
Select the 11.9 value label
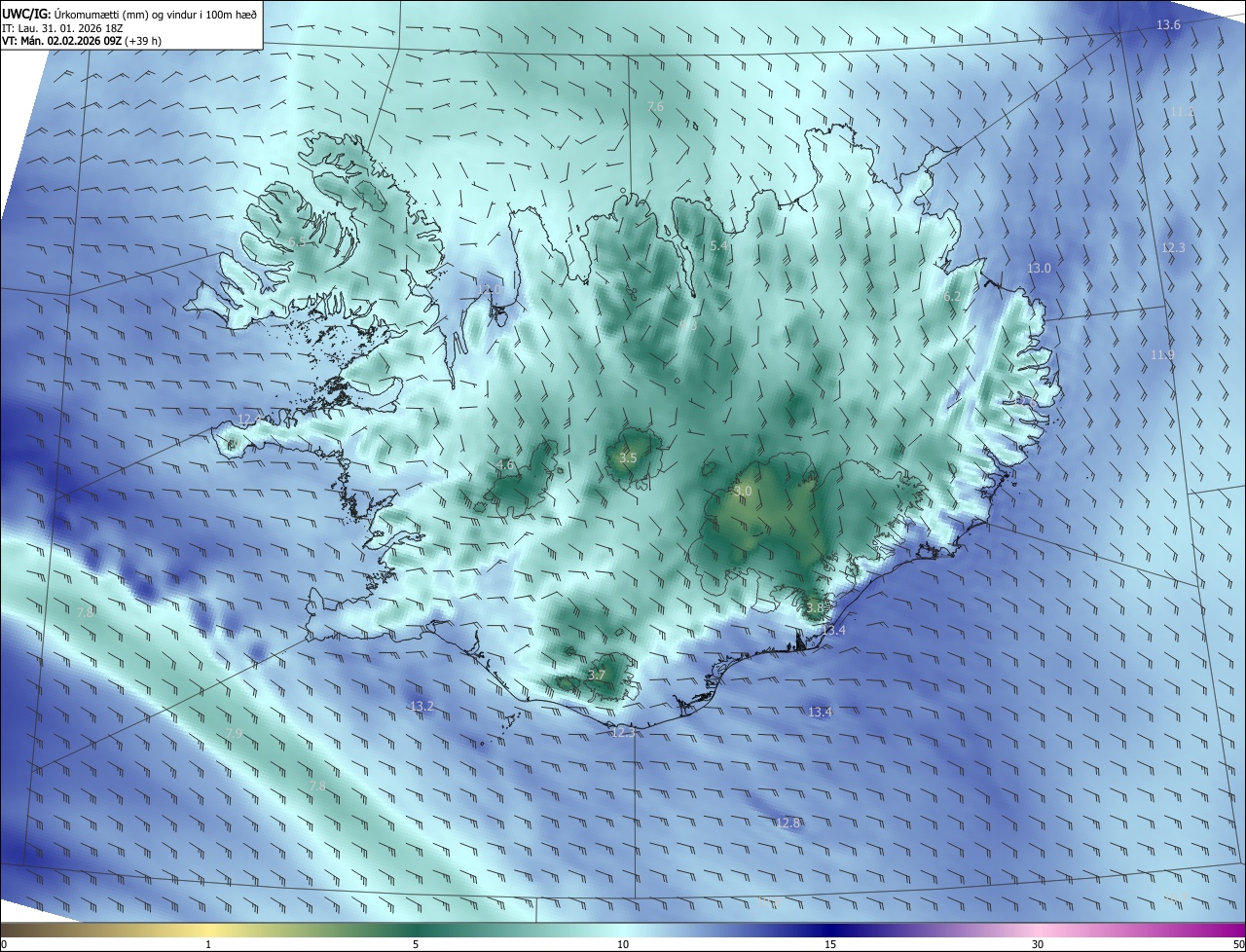[x=1162, y=354]
